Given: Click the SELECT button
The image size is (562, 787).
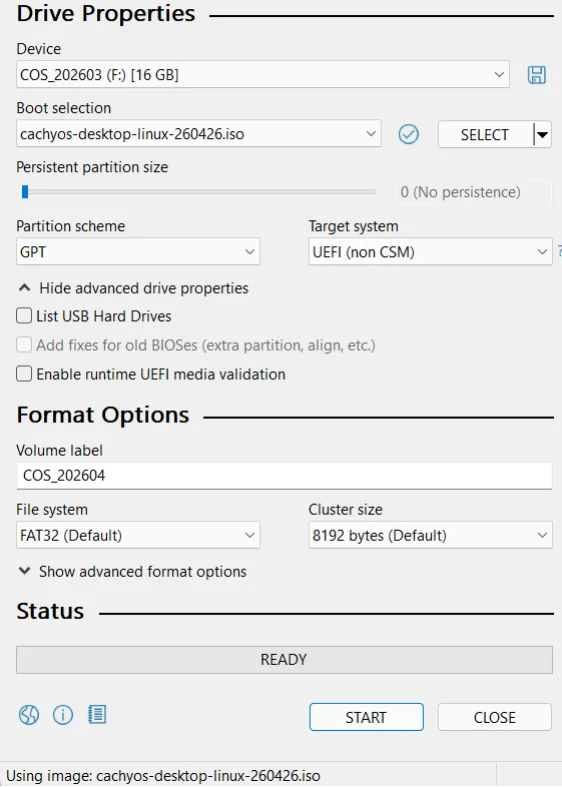Looking at the screenshot, I should [x=485, y=135].
